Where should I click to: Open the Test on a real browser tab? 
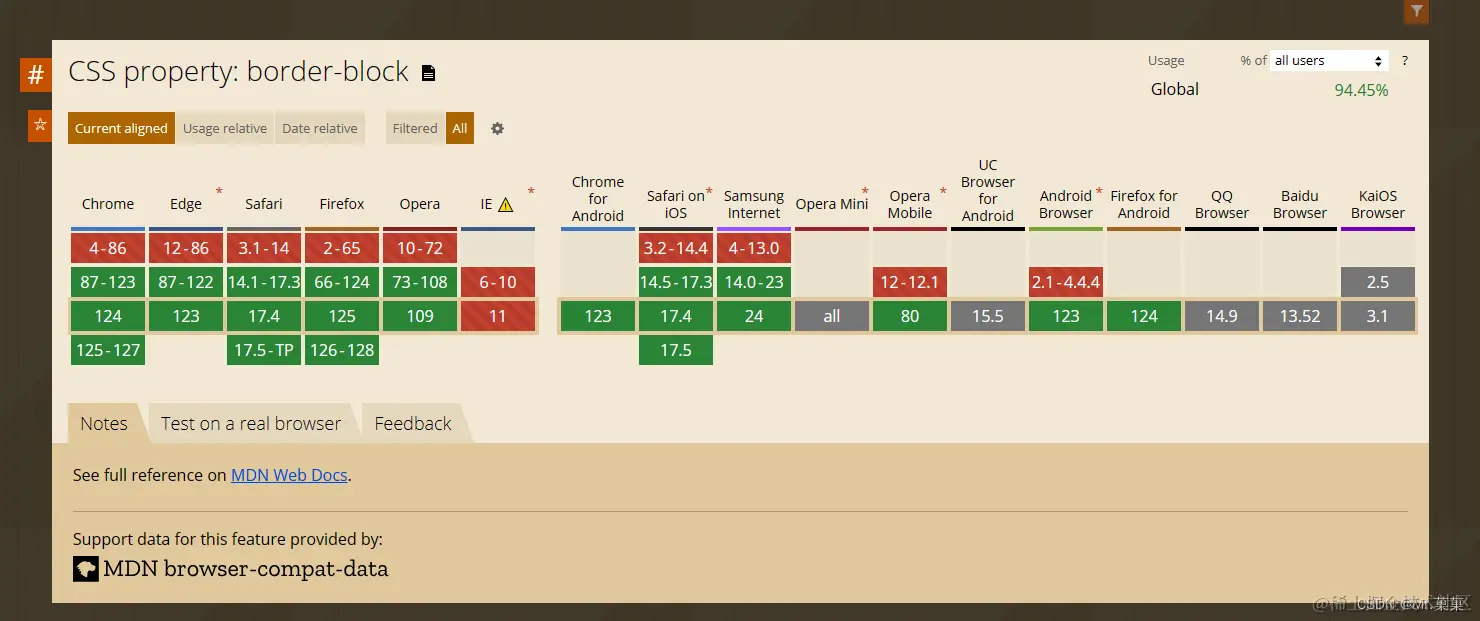251,423
